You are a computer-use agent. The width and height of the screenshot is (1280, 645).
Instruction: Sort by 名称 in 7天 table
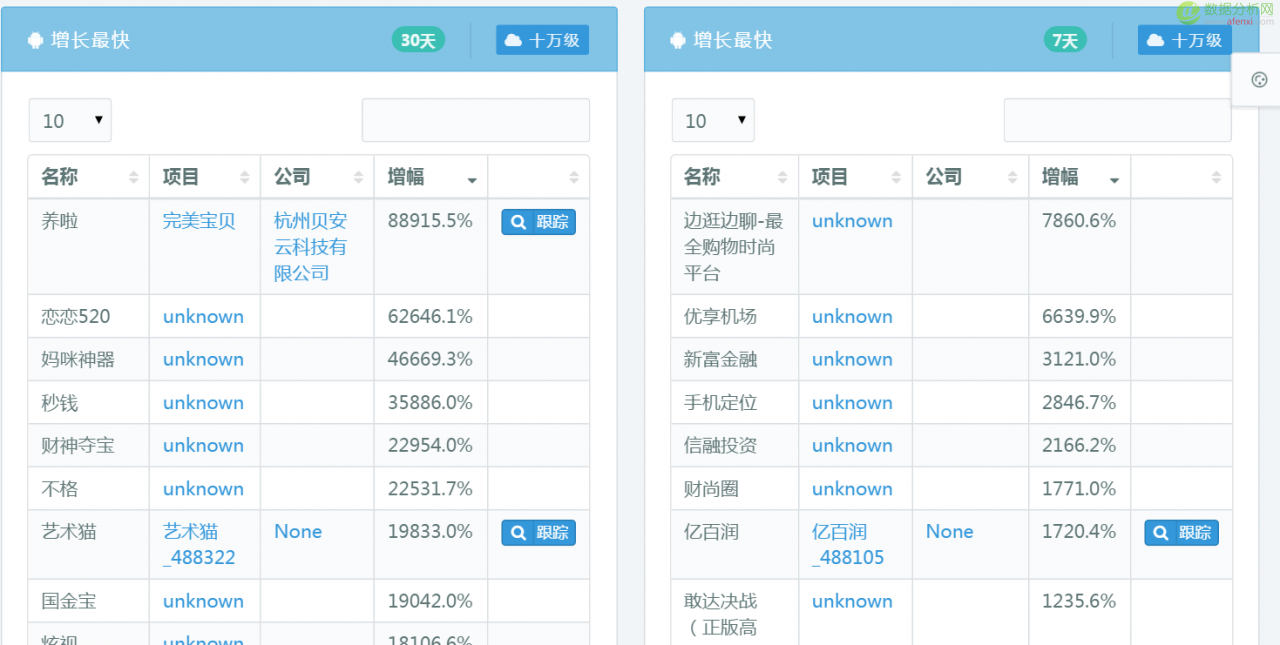735,177
